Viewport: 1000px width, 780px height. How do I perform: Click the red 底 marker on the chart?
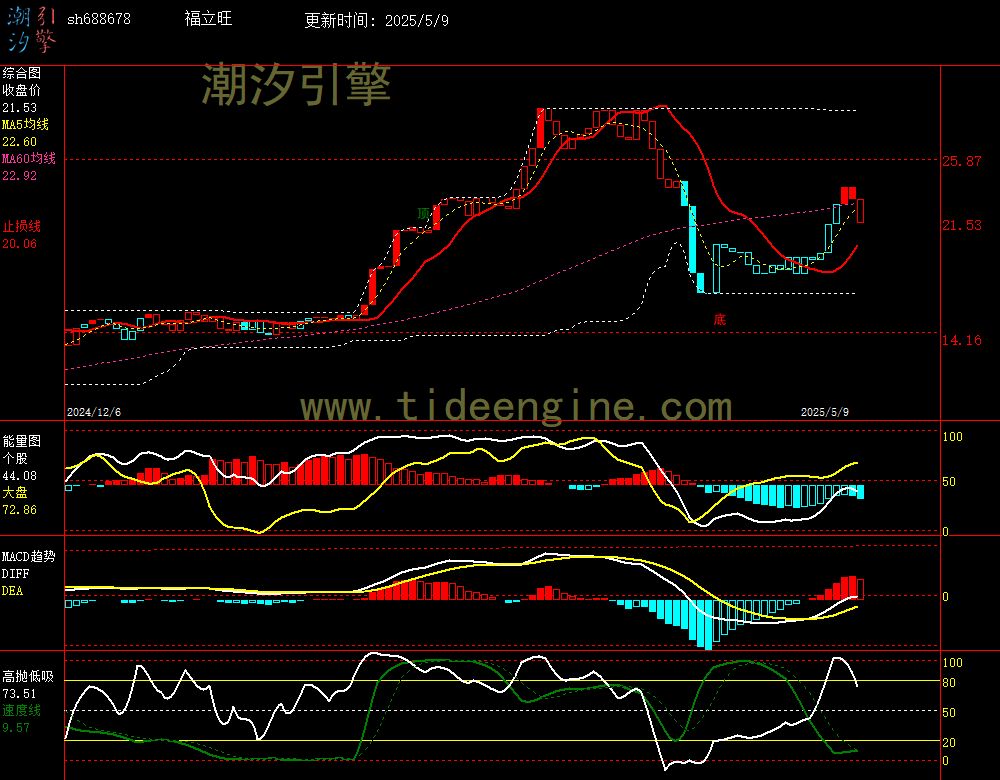click(x=719, y=320)
